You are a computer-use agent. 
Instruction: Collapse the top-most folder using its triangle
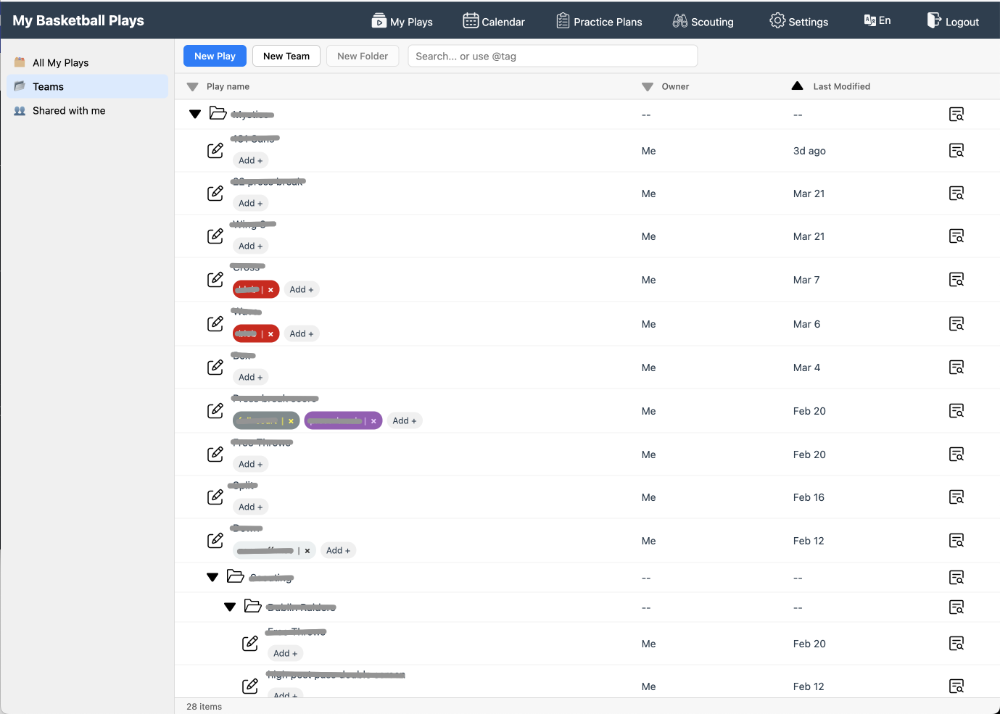195,115
